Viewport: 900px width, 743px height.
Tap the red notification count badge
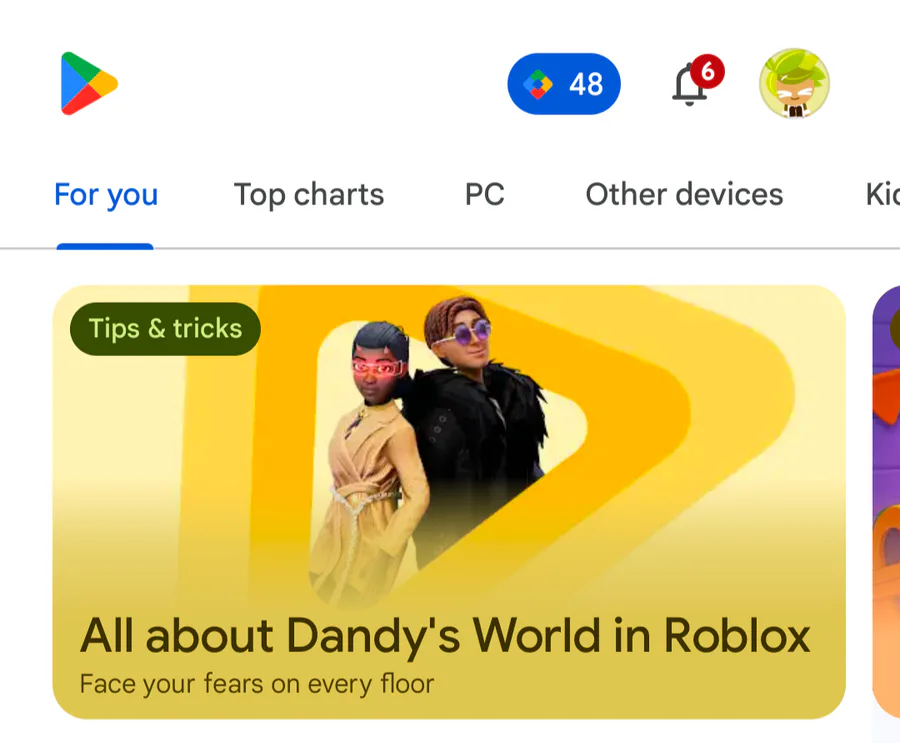[x=707, y=72]
